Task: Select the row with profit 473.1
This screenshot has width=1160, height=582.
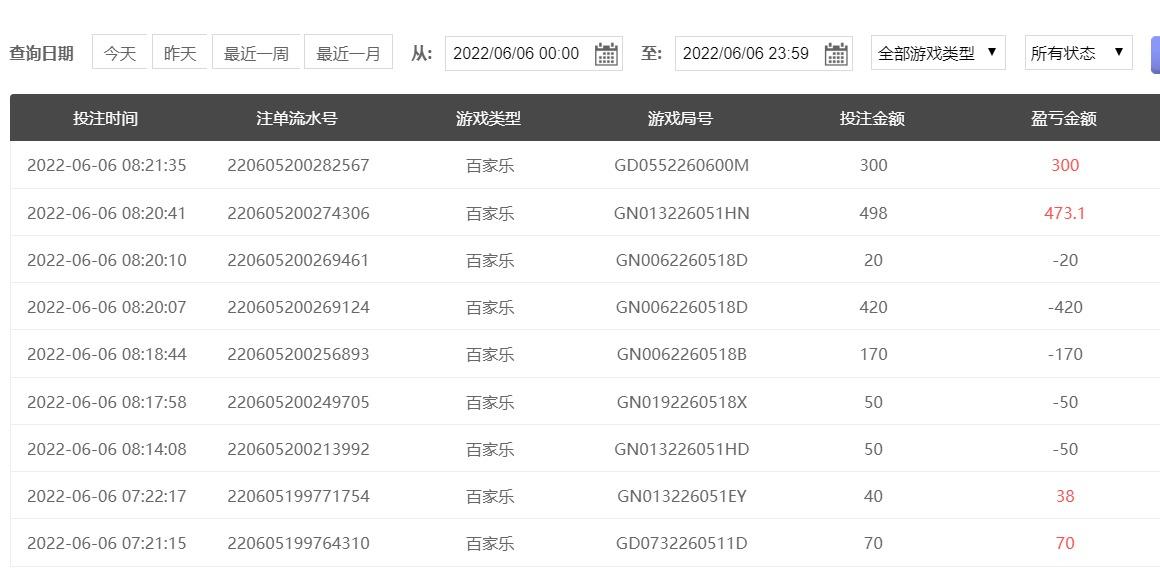Action: (1064, 213)
